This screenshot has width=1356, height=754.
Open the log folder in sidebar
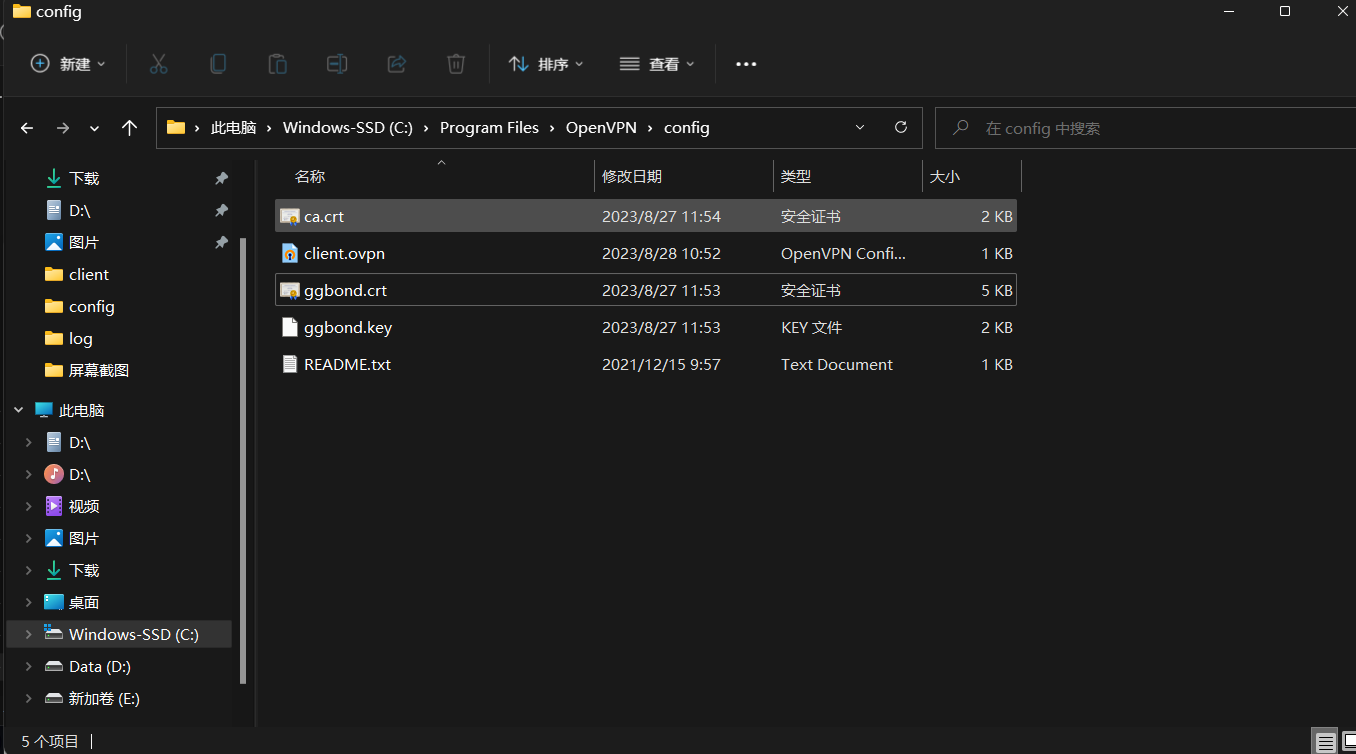click(x=80, y=338)
